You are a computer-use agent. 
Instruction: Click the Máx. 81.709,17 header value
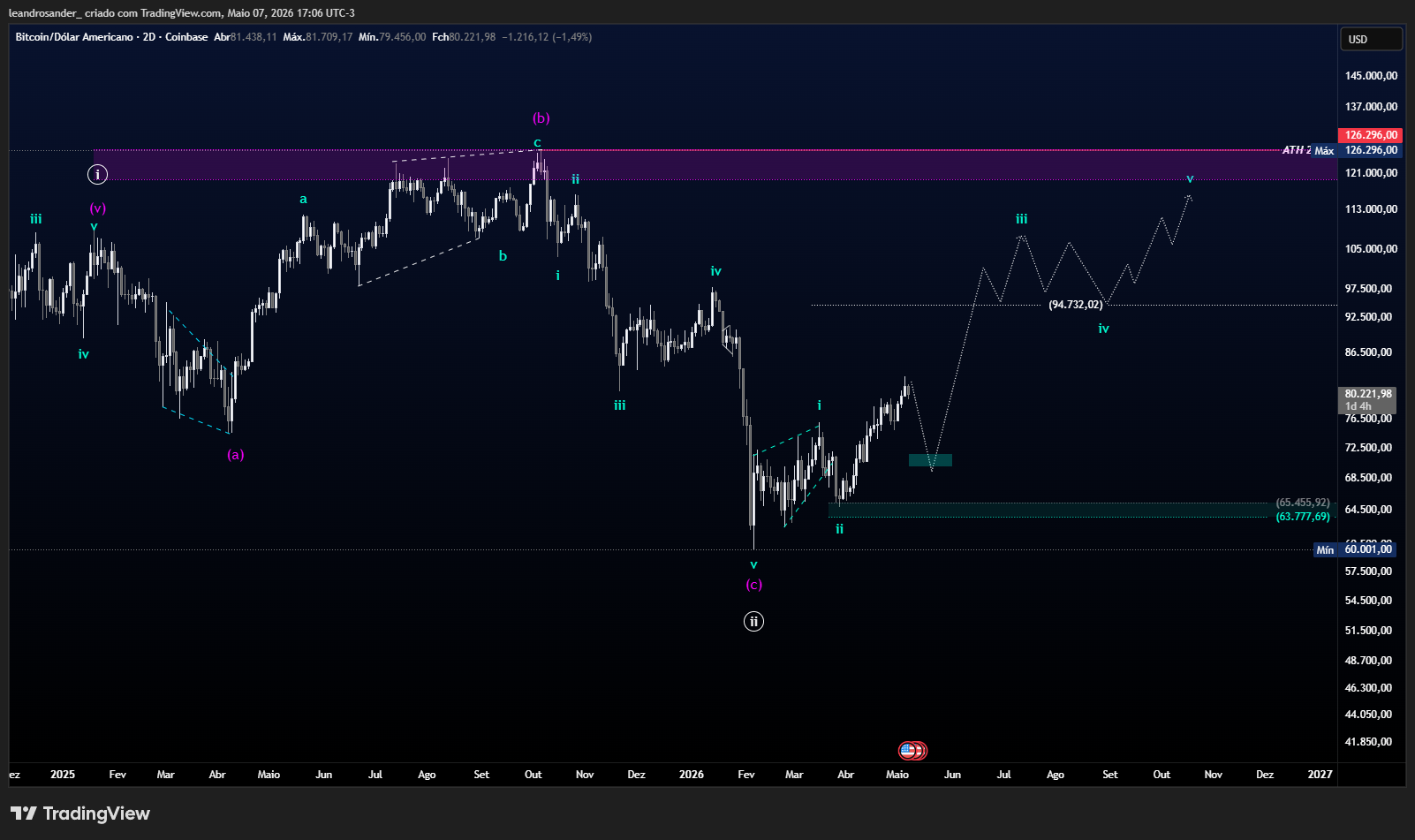coord(318,37)
